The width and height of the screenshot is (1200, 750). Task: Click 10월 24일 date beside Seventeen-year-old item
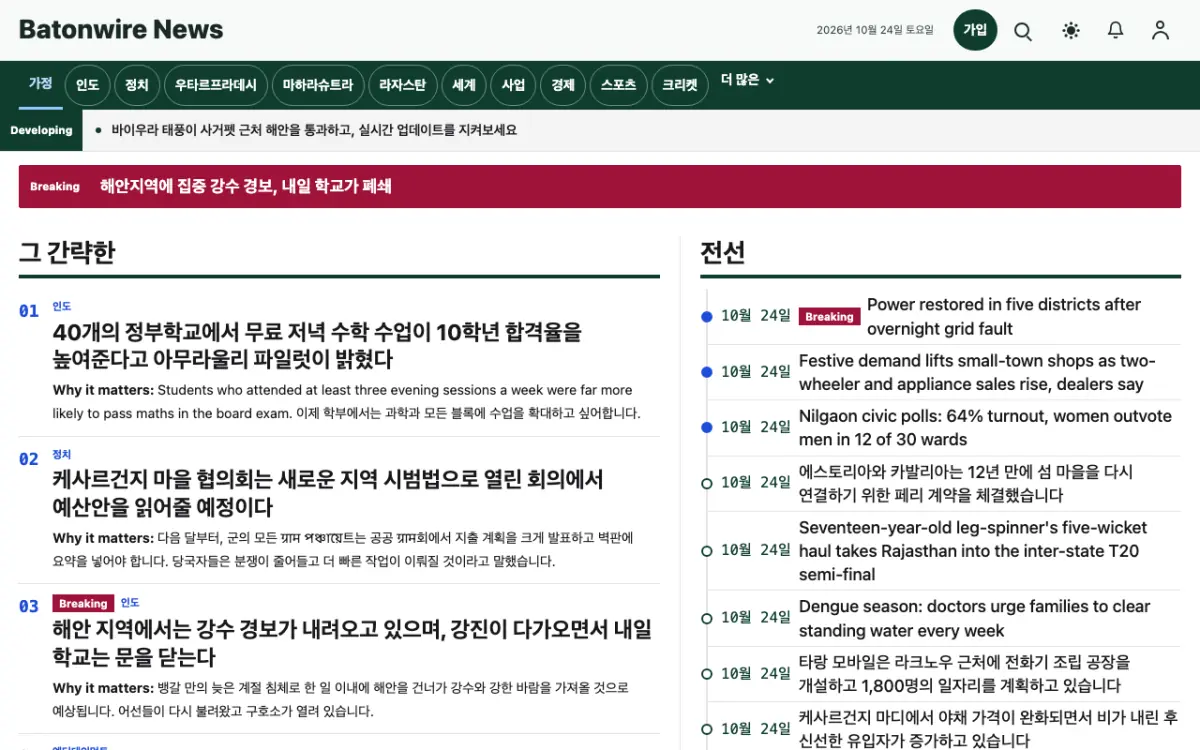coord(756,550)
